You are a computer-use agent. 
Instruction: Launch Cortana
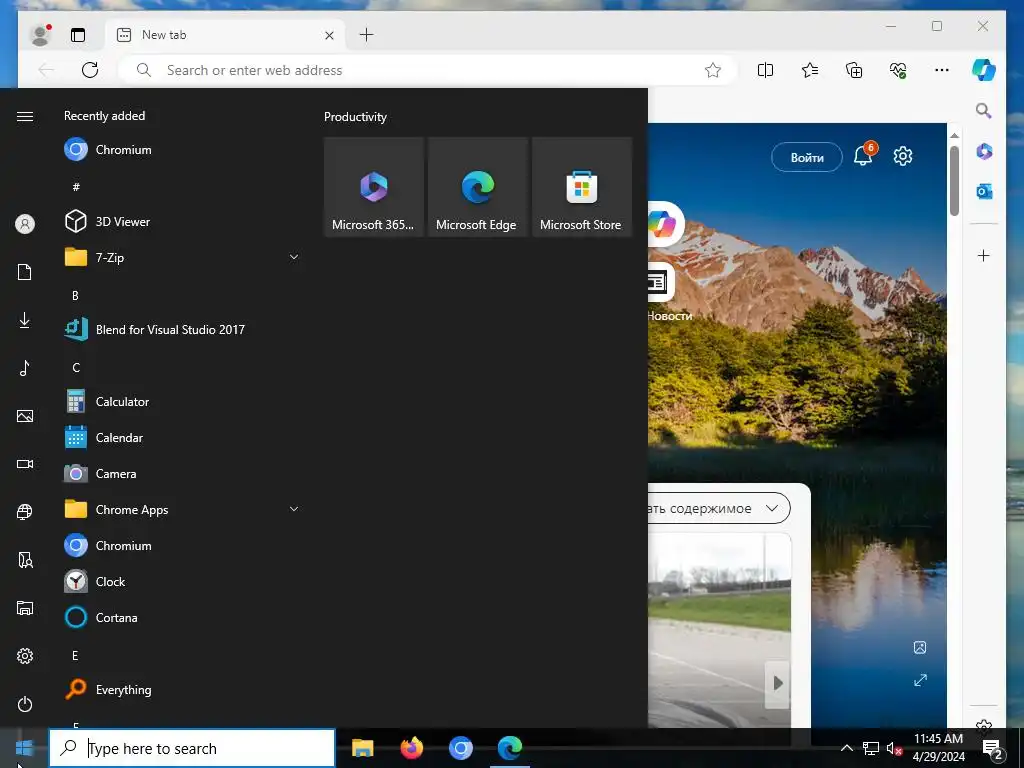[x=182, y=617]
